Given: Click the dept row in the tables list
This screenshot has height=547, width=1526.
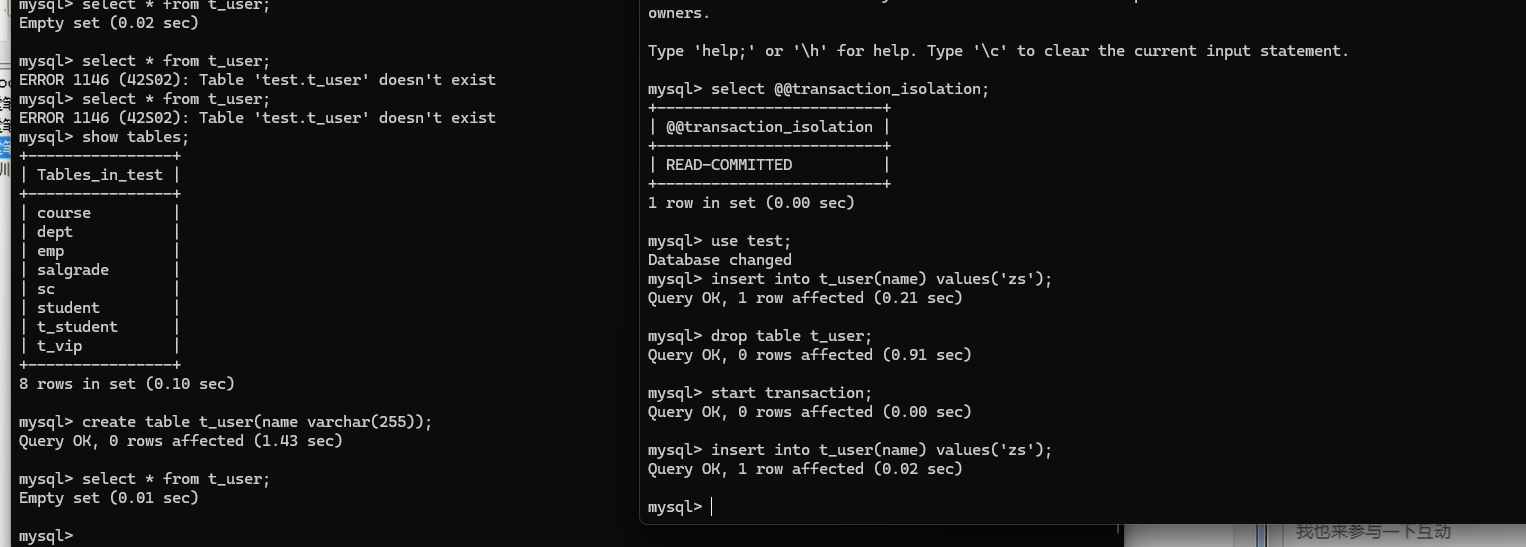Looking at the screenshot, I should coord(55,232).
